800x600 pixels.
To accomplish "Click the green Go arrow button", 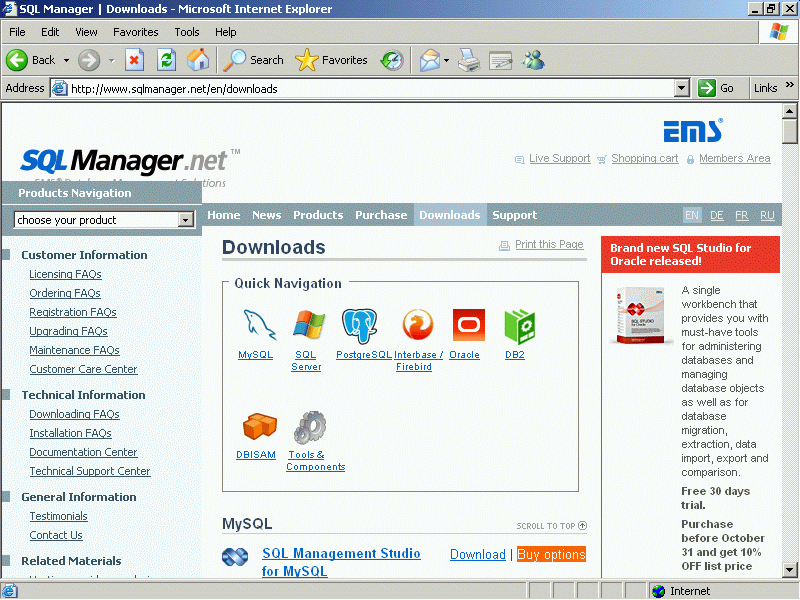I will click(707, 88).
